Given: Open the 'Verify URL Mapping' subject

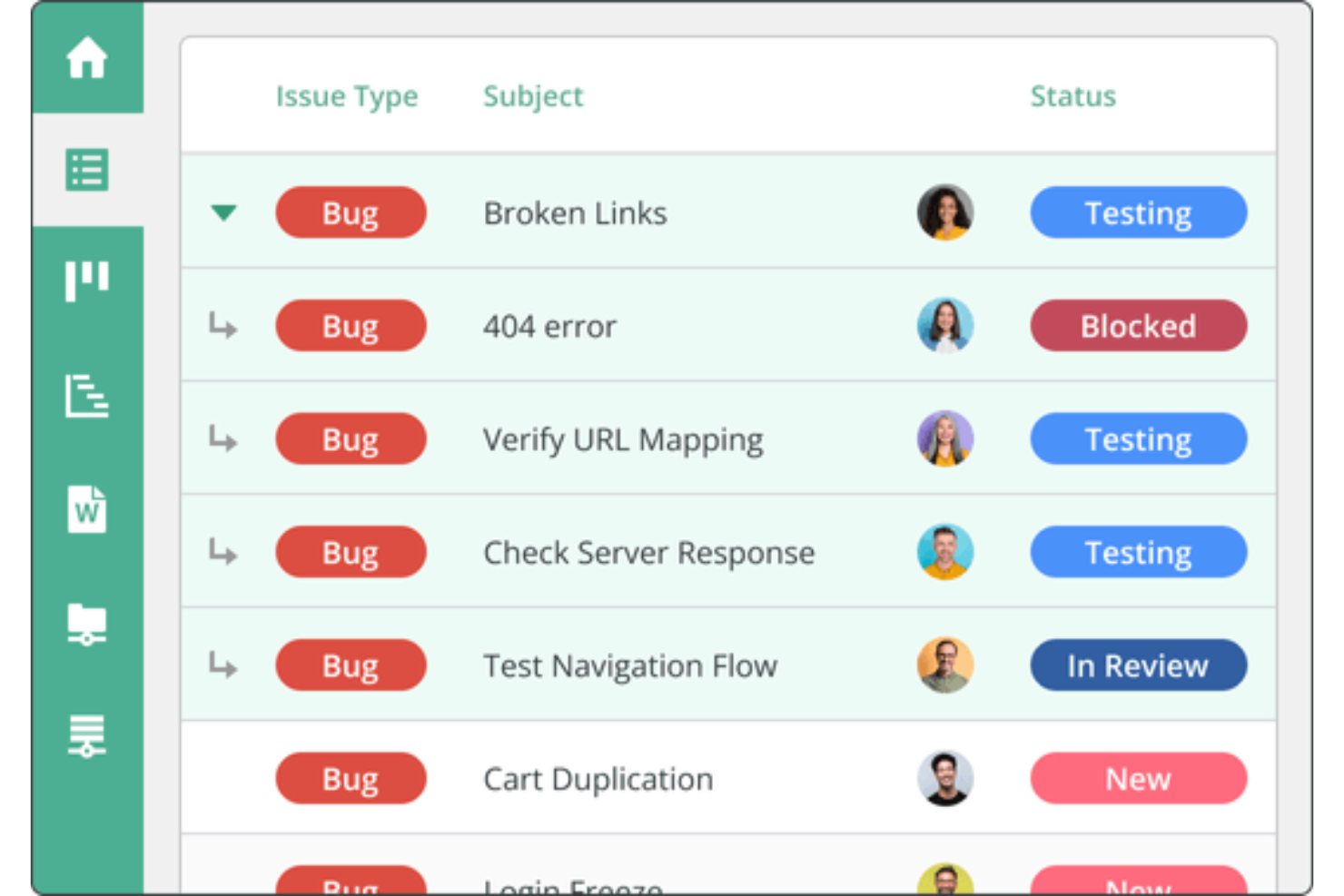Looking at the screenshot, I should click(x=623, y=440).
